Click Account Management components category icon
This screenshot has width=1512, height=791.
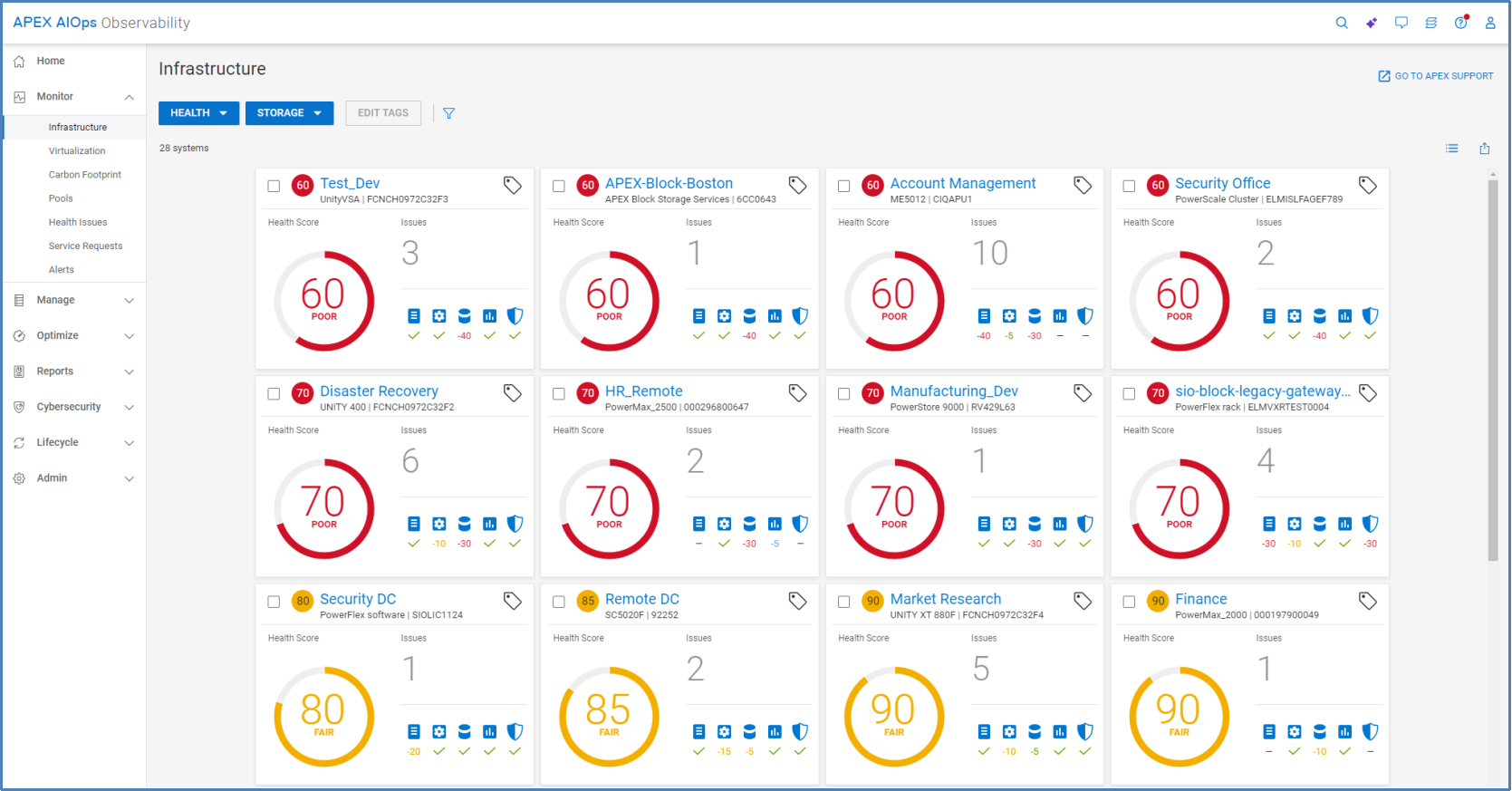tap(984, 316)
